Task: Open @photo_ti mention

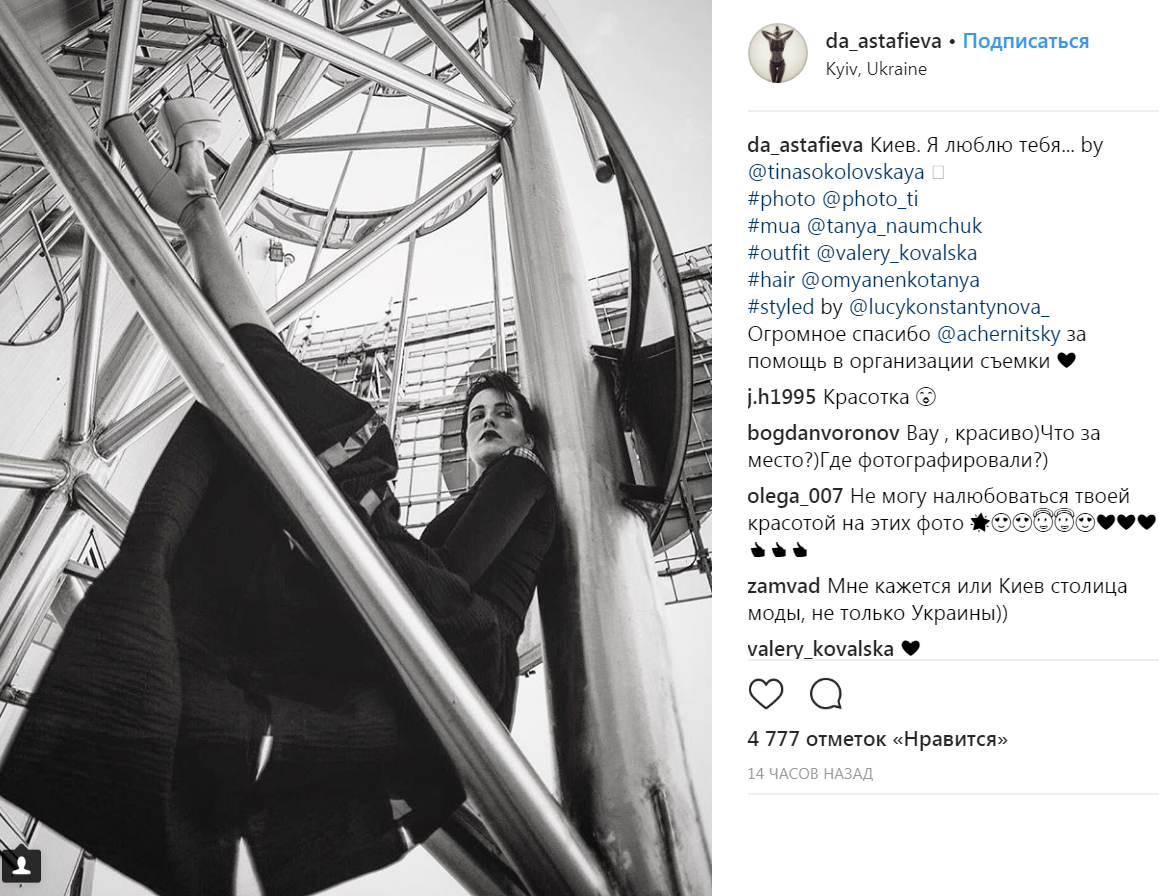Action: (x=870, y=199)
